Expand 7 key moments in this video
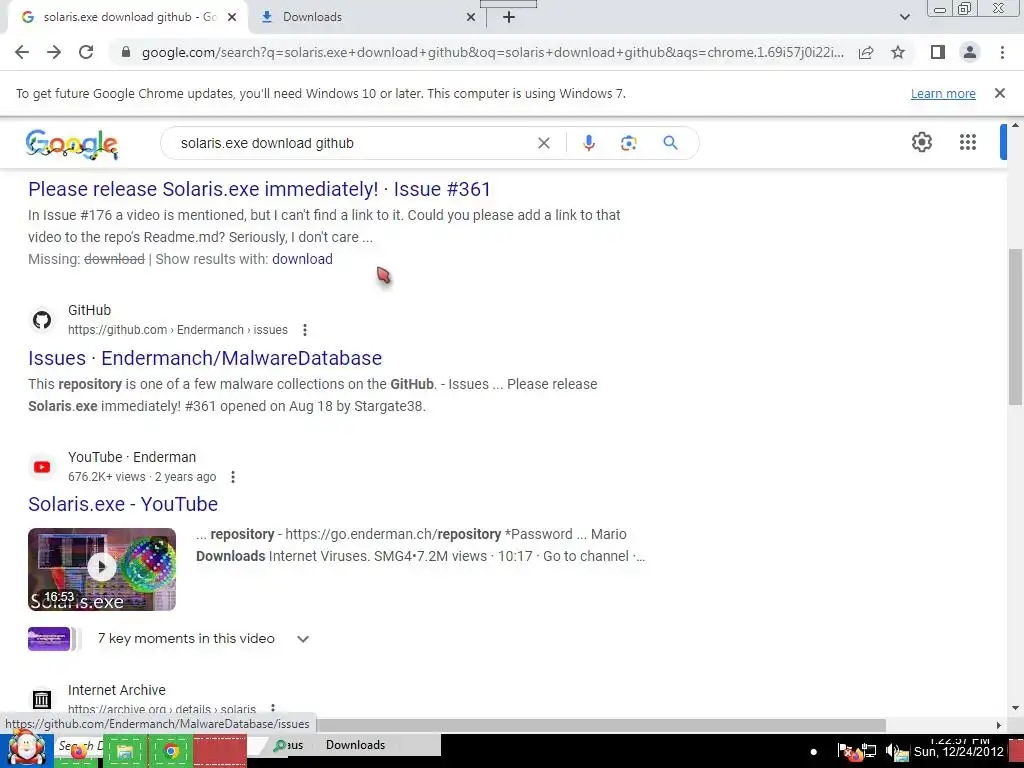Screen dimensions: 1024x768 (302, 639)
